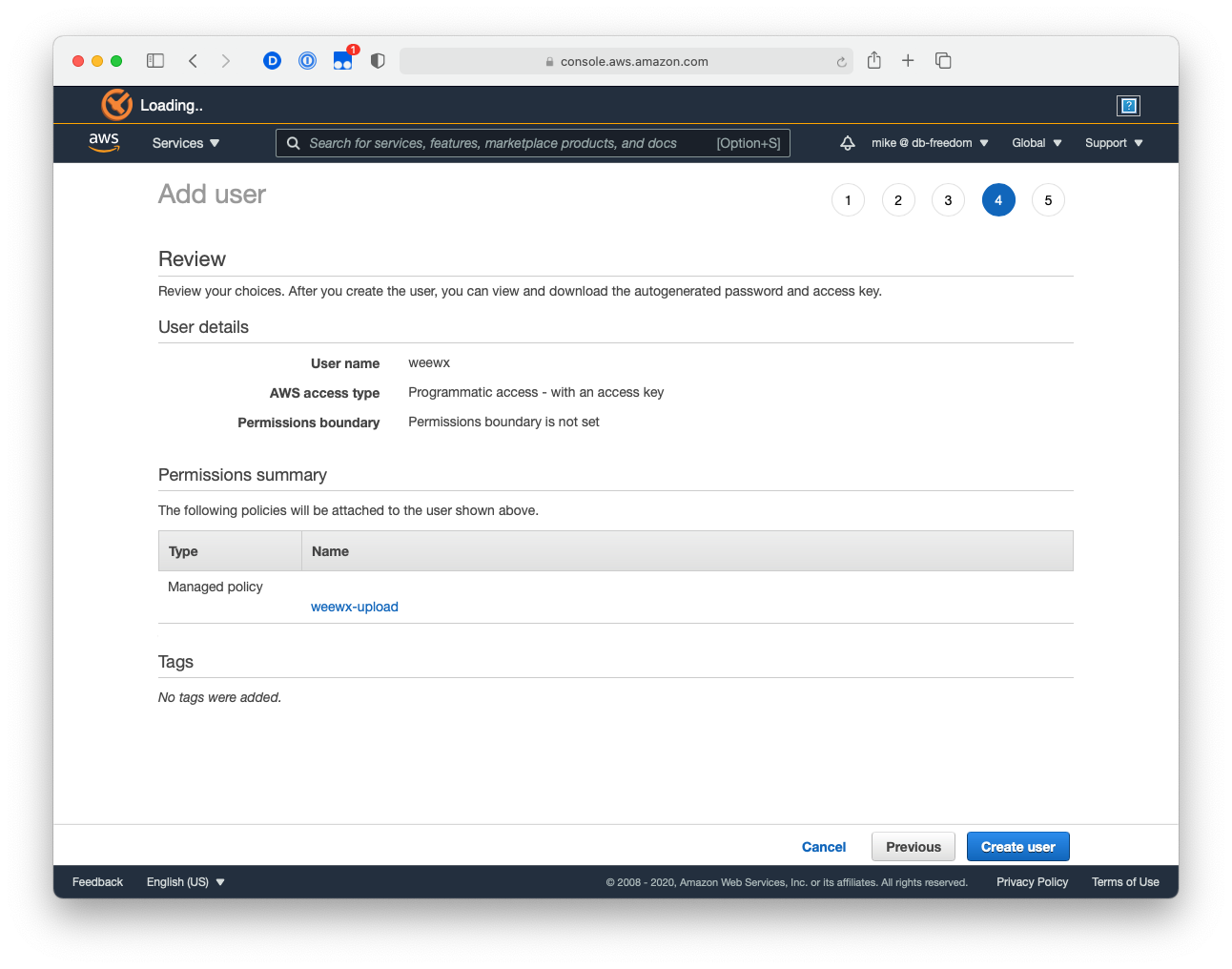Expand the Services menu
Screen dimensions: 1232x969
186,143
